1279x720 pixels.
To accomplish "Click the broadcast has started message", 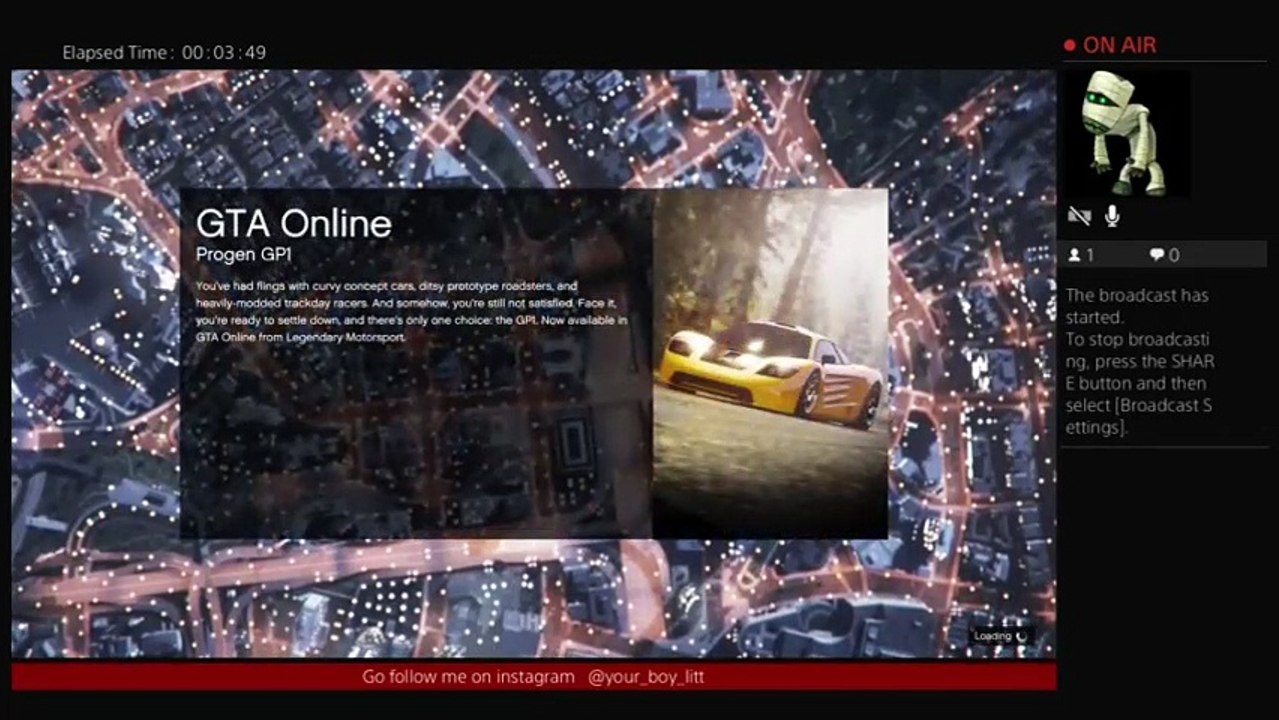I will pyautogui.click(x=1139, y=361).
